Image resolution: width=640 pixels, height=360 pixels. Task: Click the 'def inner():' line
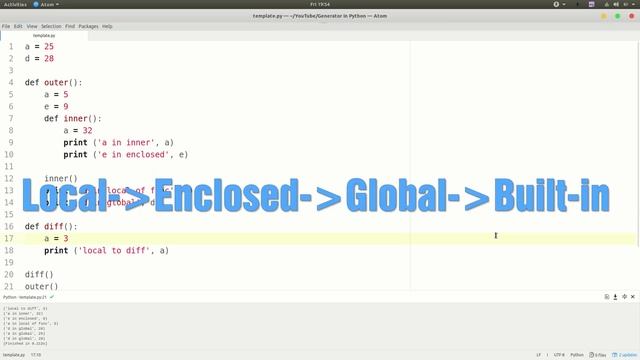73,118
